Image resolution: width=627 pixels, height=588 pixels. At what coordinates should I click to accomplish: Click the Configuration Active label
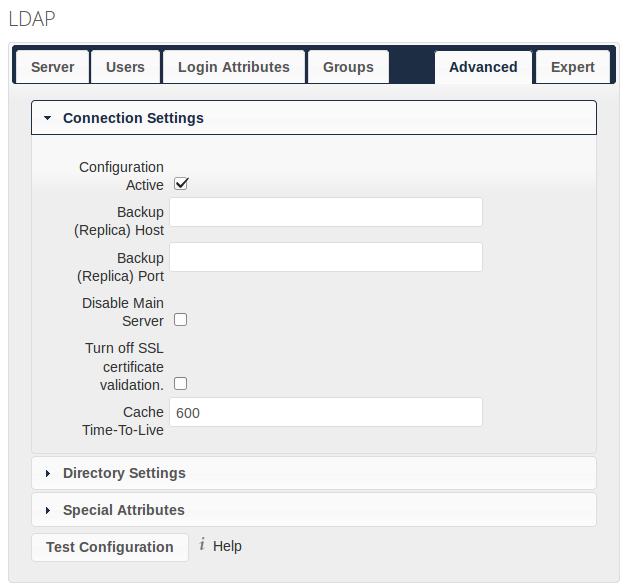[121, 176]
